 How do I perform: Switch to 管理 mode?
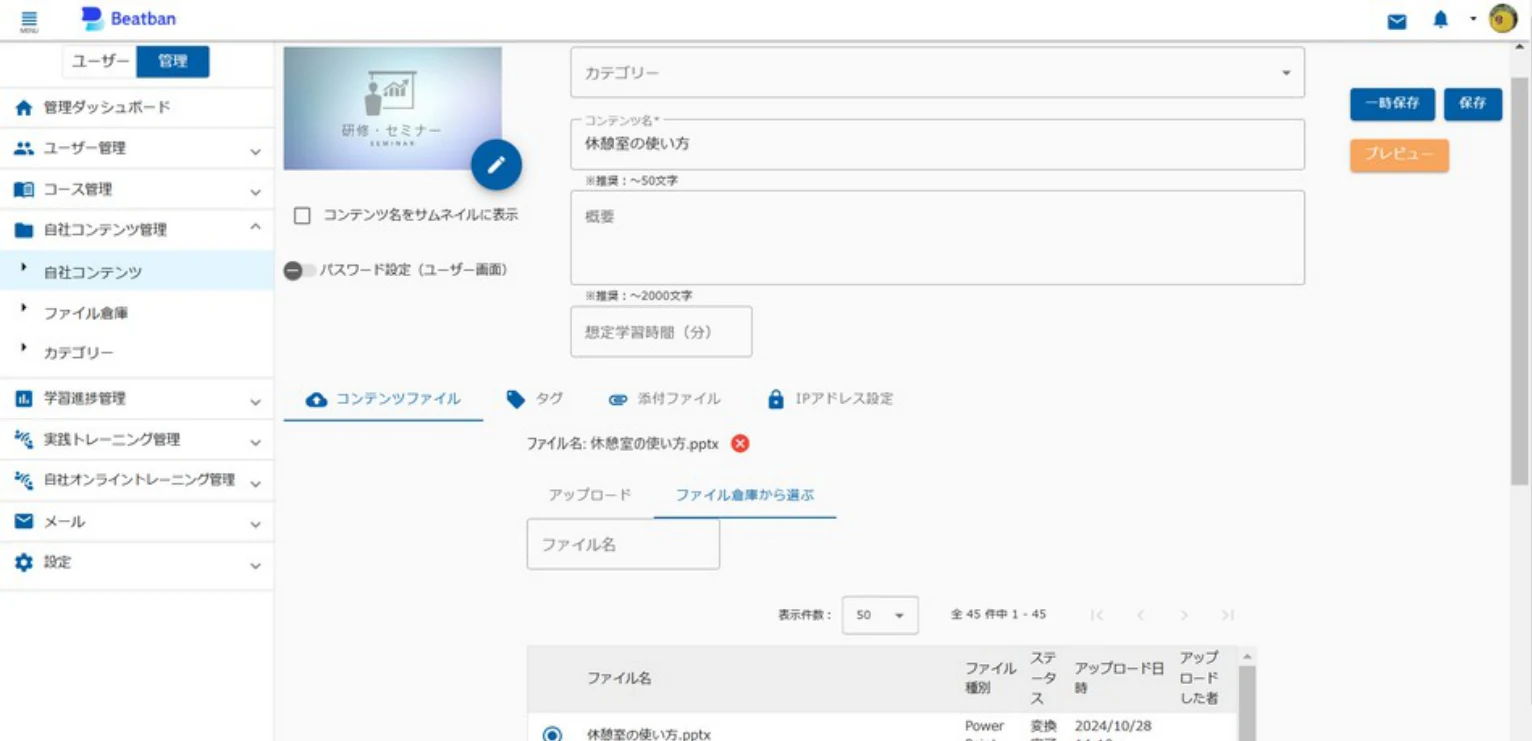point(173,61)
